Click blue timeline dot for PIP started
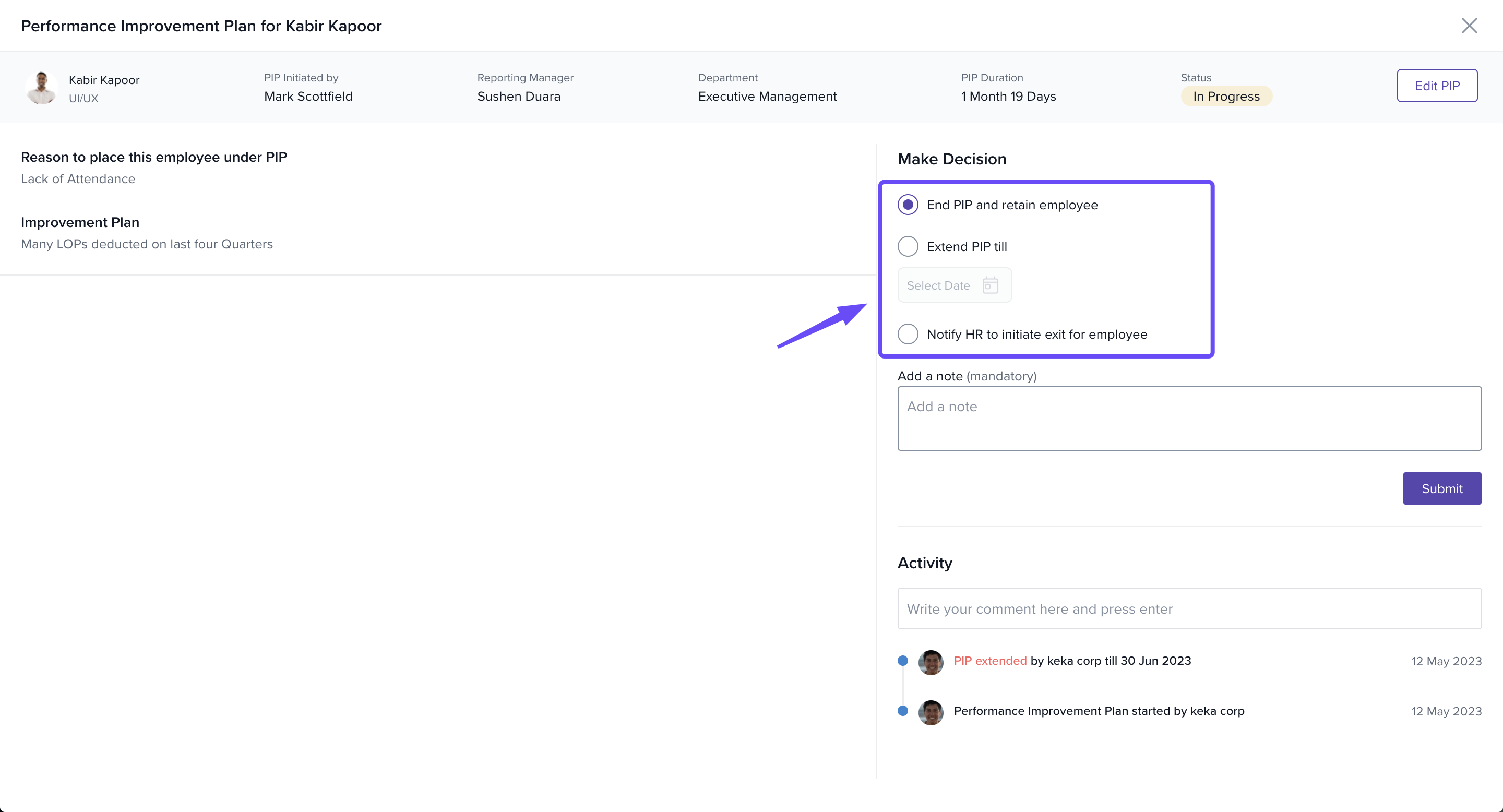Image resolution: width=1503 pixels, height=812 pixels. pos(903,711)
